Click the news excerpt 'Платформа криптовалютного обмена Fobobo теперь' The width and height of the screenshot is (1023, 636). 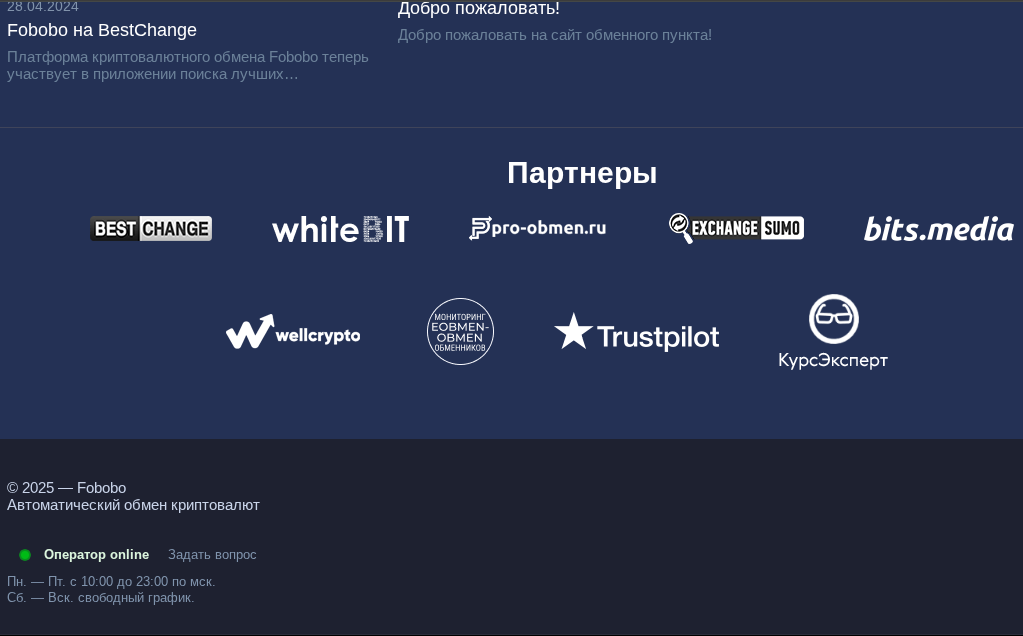[188, 57]
